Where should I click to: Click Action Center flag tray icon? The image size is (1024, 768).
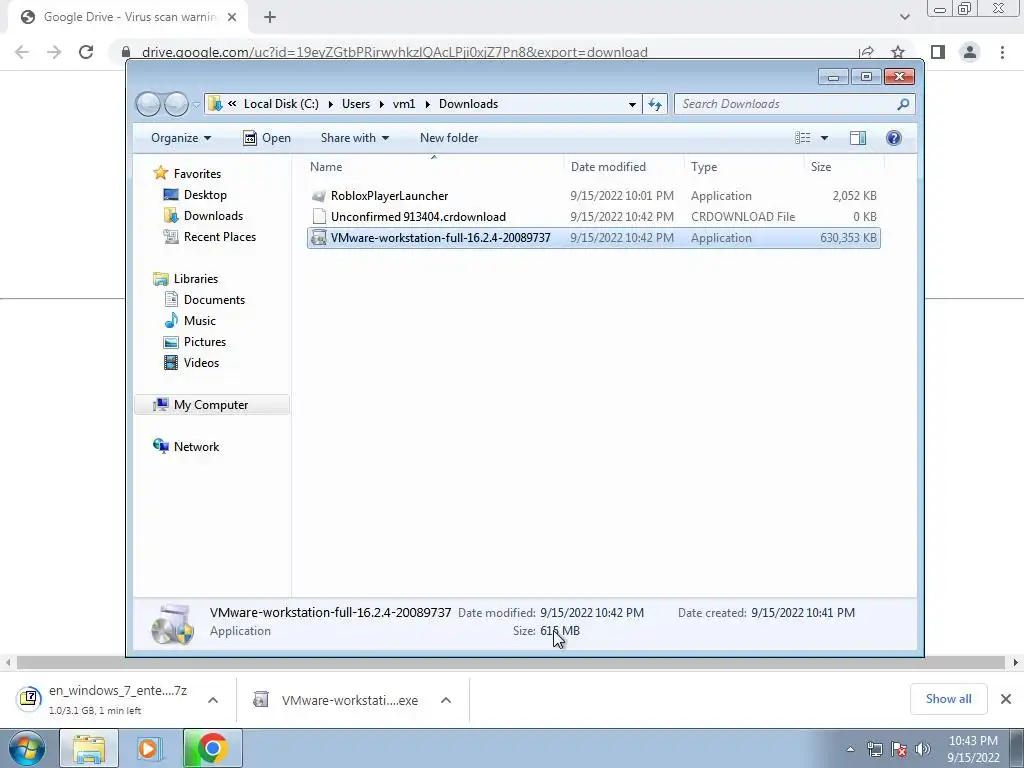pos(899,749)
